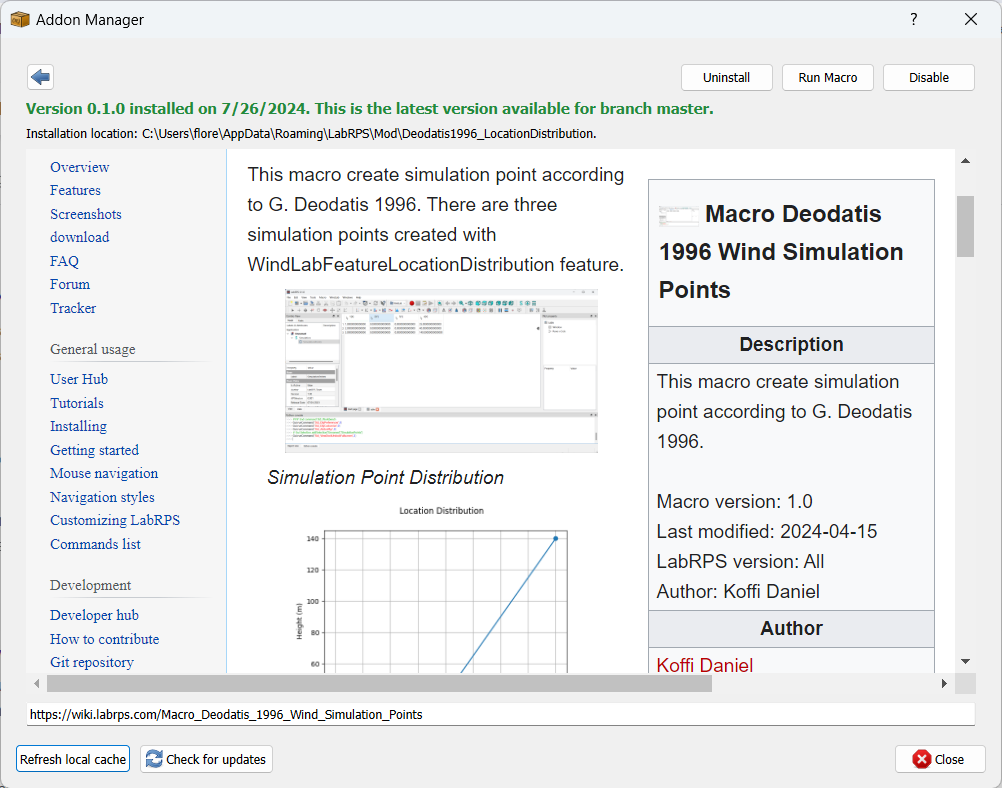The width and height of the screenshot is (1002, 788).
Task: Open the Git repository link
Action: pyautogui.click(x=92, y=662)
